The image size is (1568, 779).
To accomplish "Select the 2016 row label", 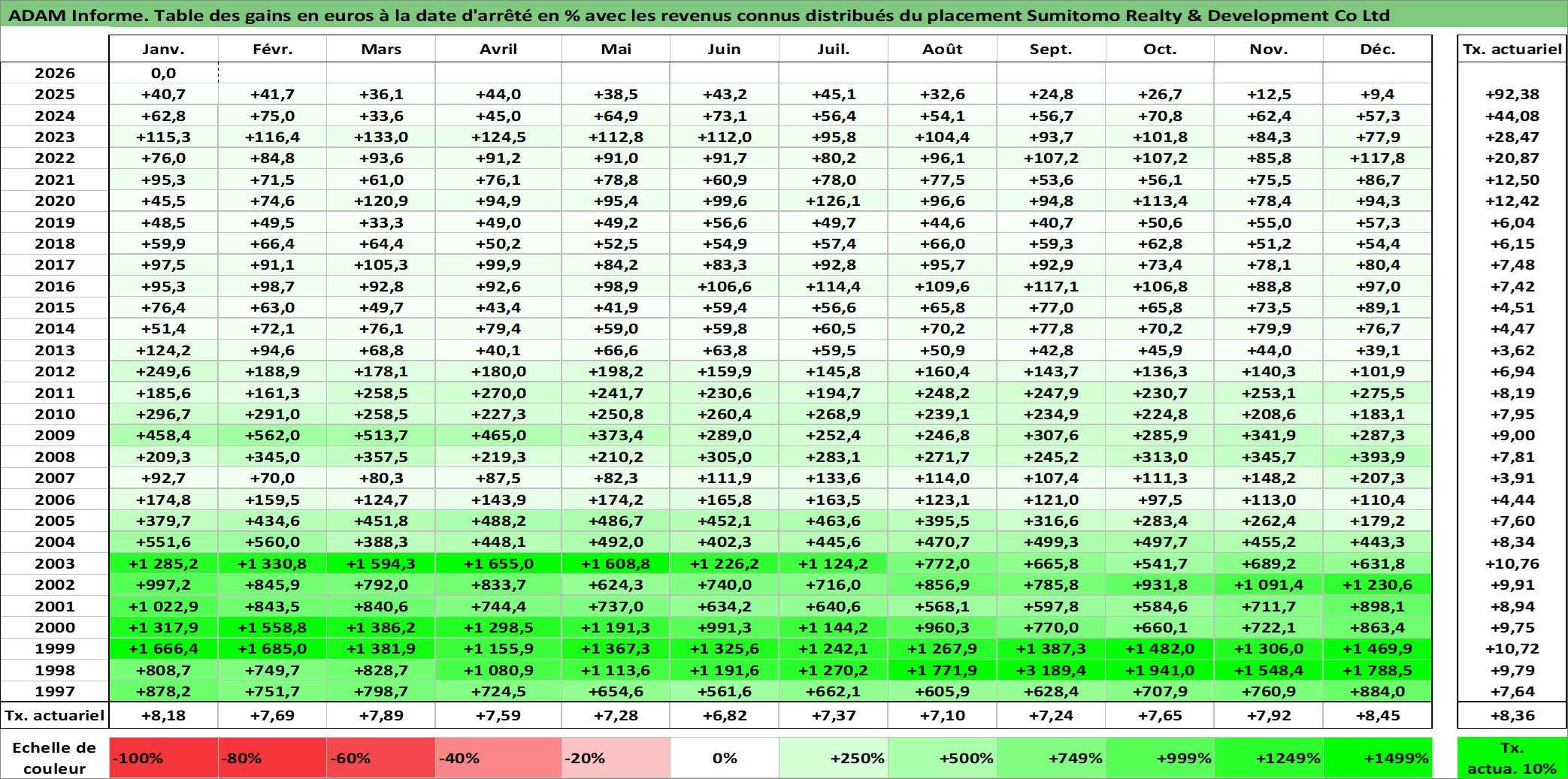I will pos(55,286).
